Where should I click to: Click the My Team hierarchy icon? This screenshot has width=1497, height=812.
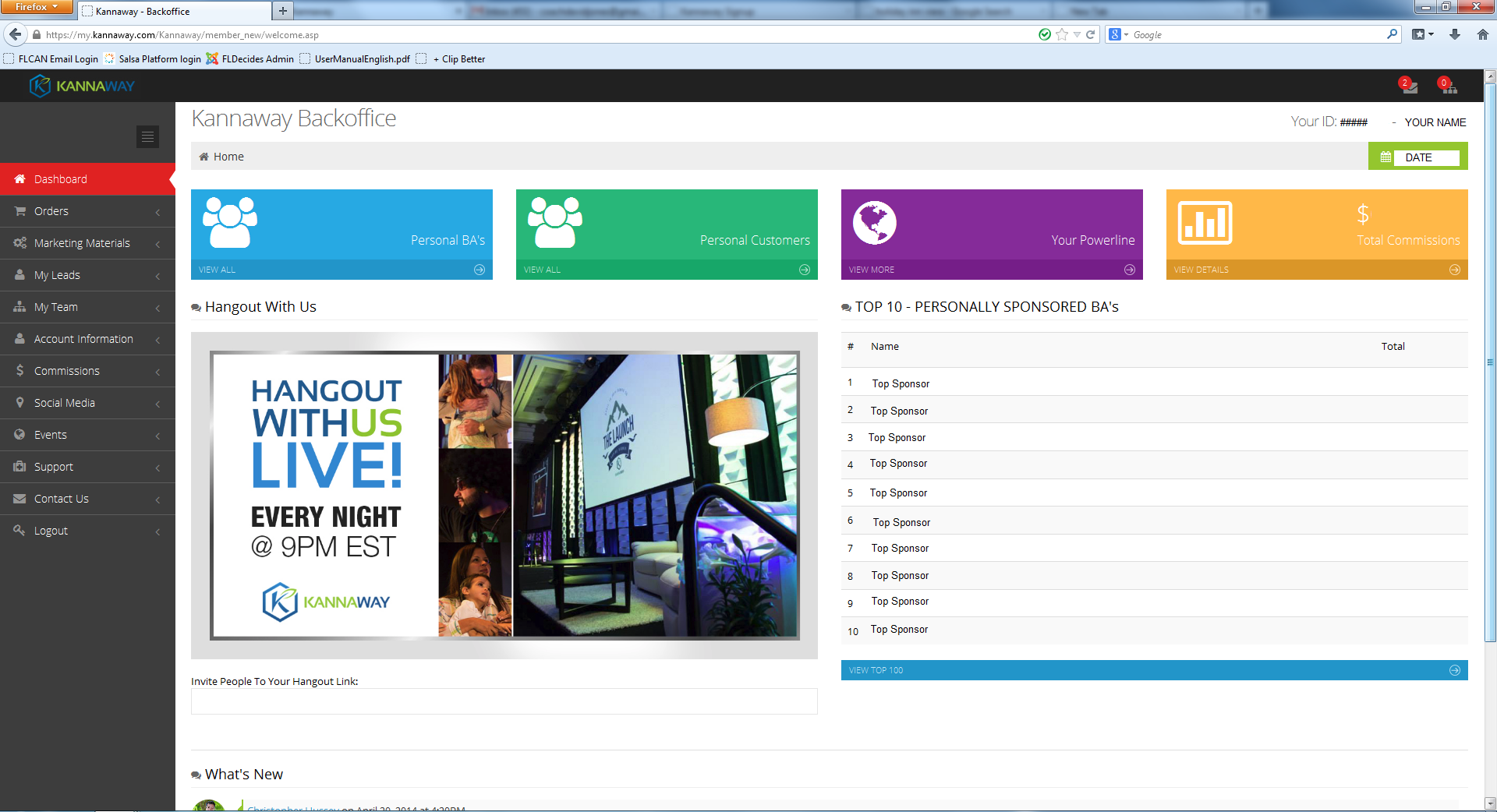(20, 307)
